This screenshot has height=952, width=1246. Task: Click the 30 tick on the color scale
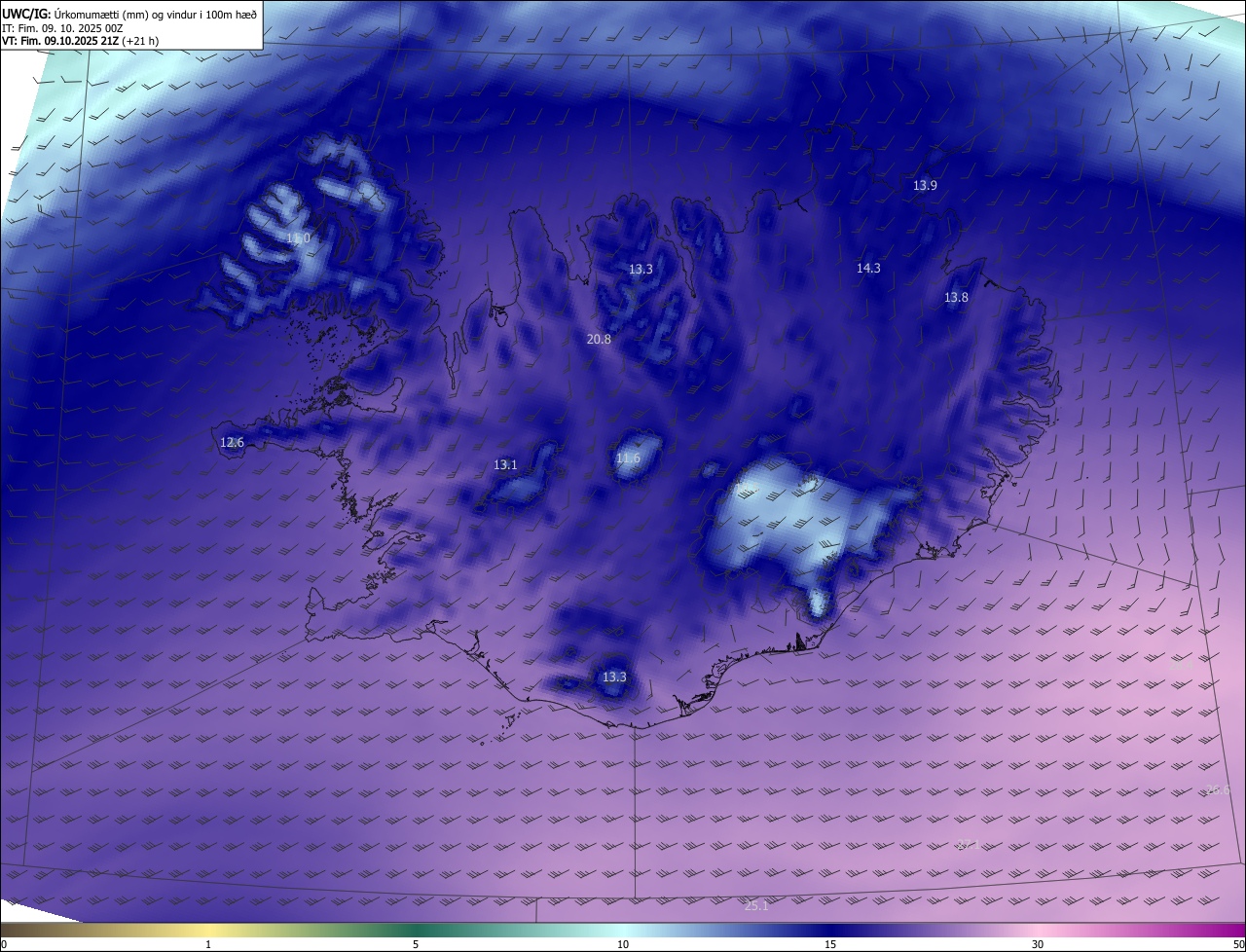[1038, 944]
